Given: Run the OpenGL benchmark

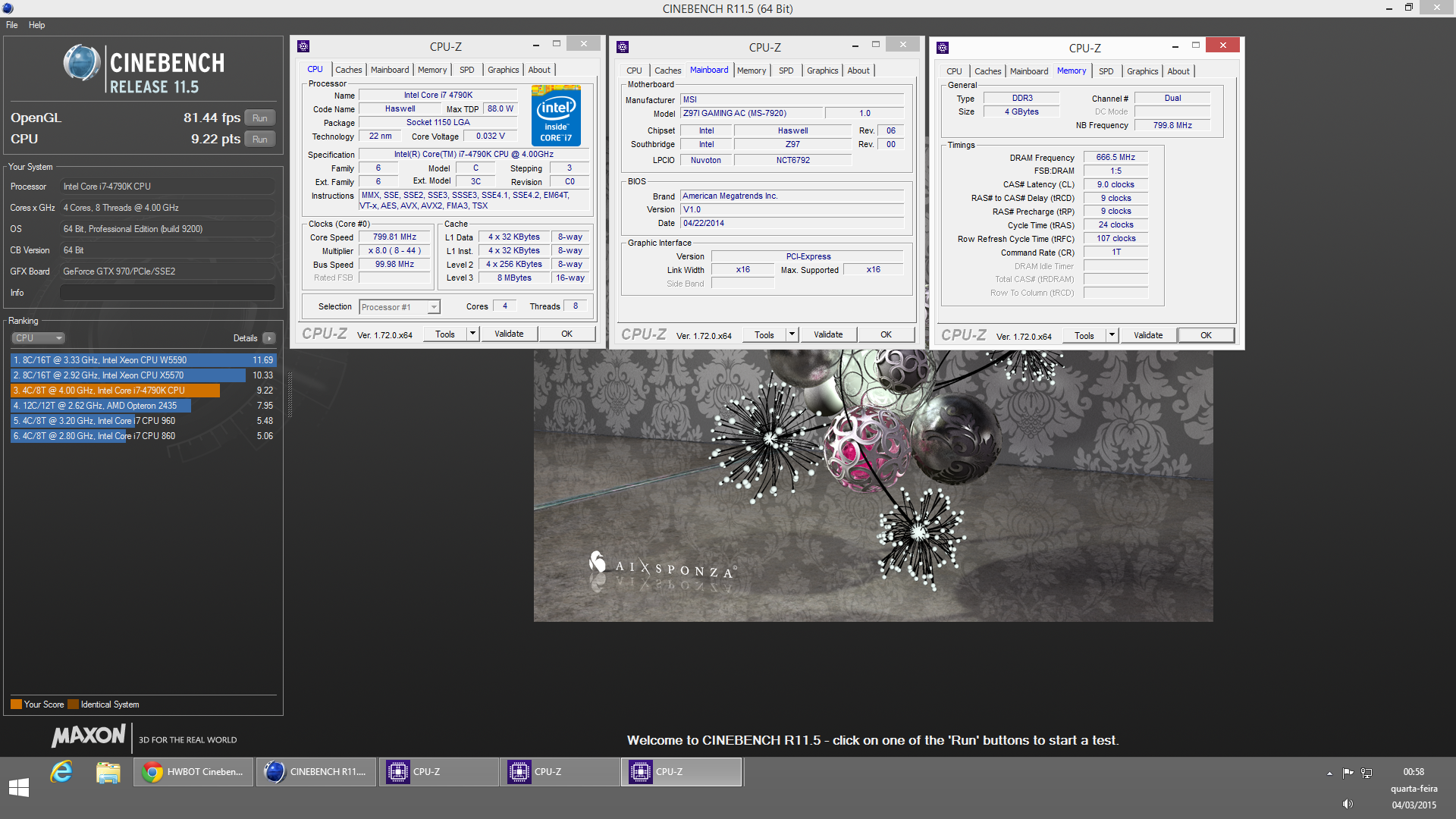Looking at the screenshot, I should click(260, 118).
